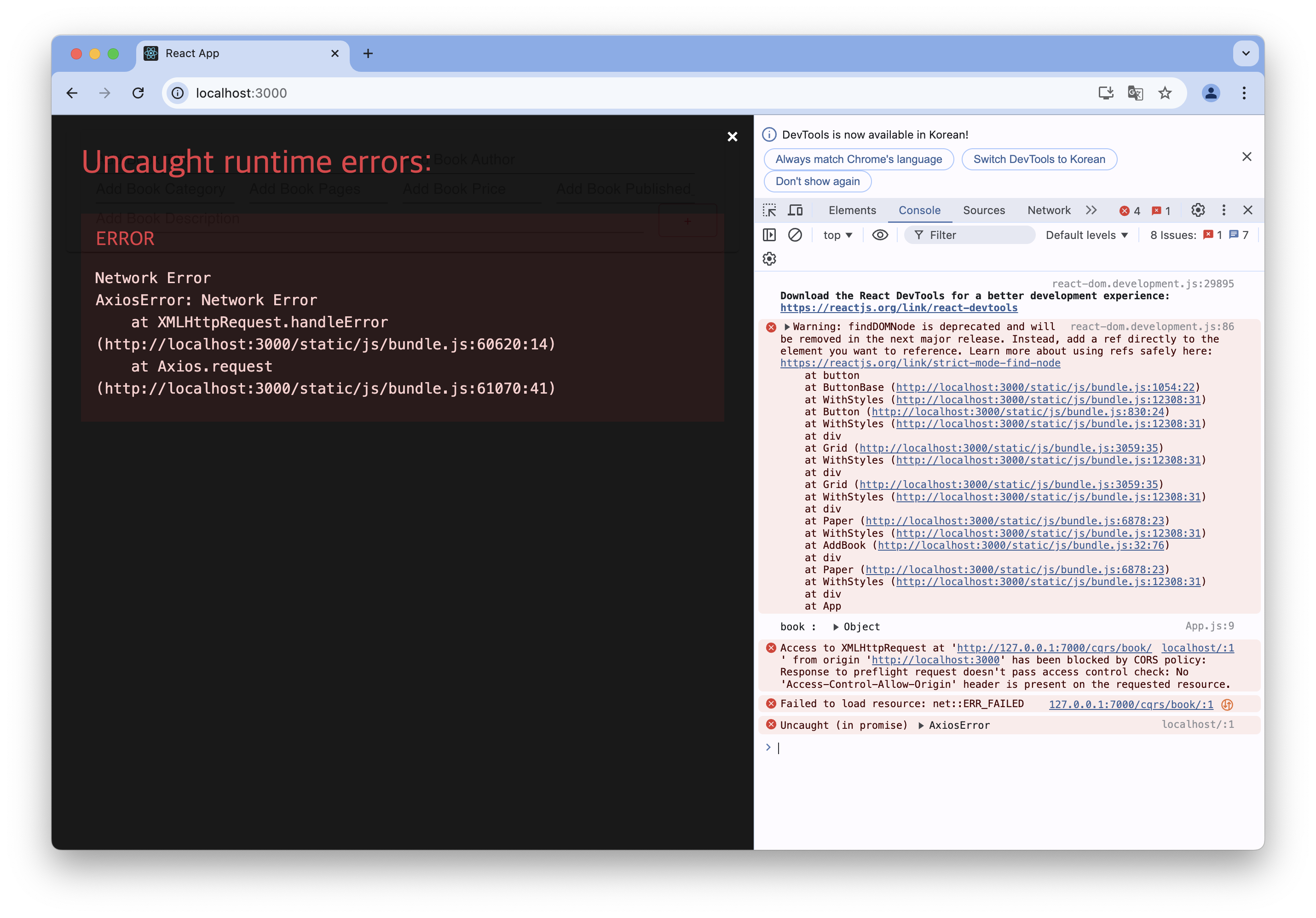
Task: Switch to the Network tab
Action: coord(1048,210)
